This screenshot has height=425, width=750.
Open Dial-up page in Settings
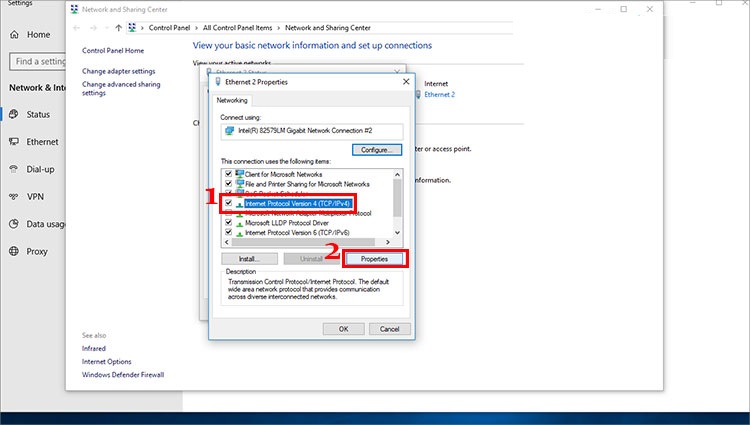[40, 169]
